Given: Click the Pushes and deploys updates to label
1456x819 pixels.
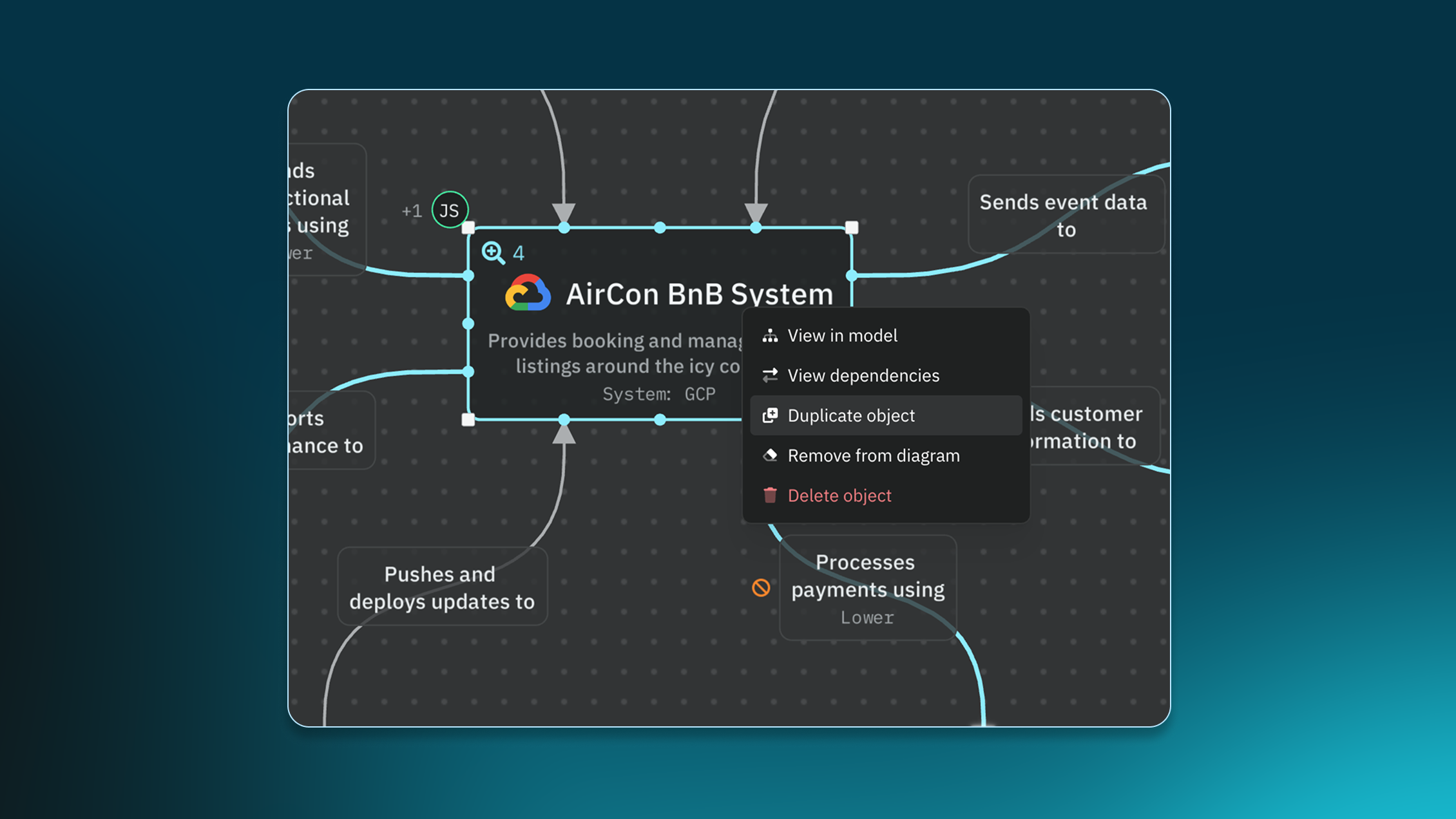Looking at the screenshot, I should [x=442, y=587].
